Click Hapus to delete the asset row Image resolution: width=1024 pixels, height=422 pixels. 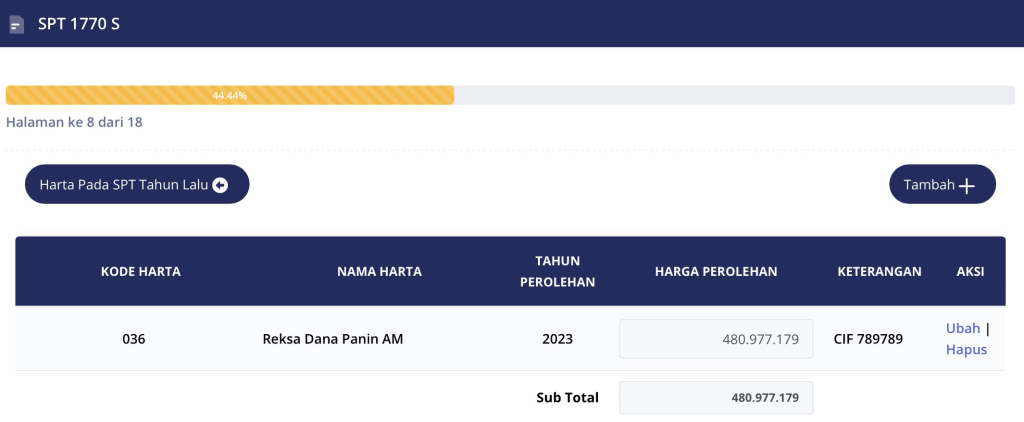tap(966, 350)
